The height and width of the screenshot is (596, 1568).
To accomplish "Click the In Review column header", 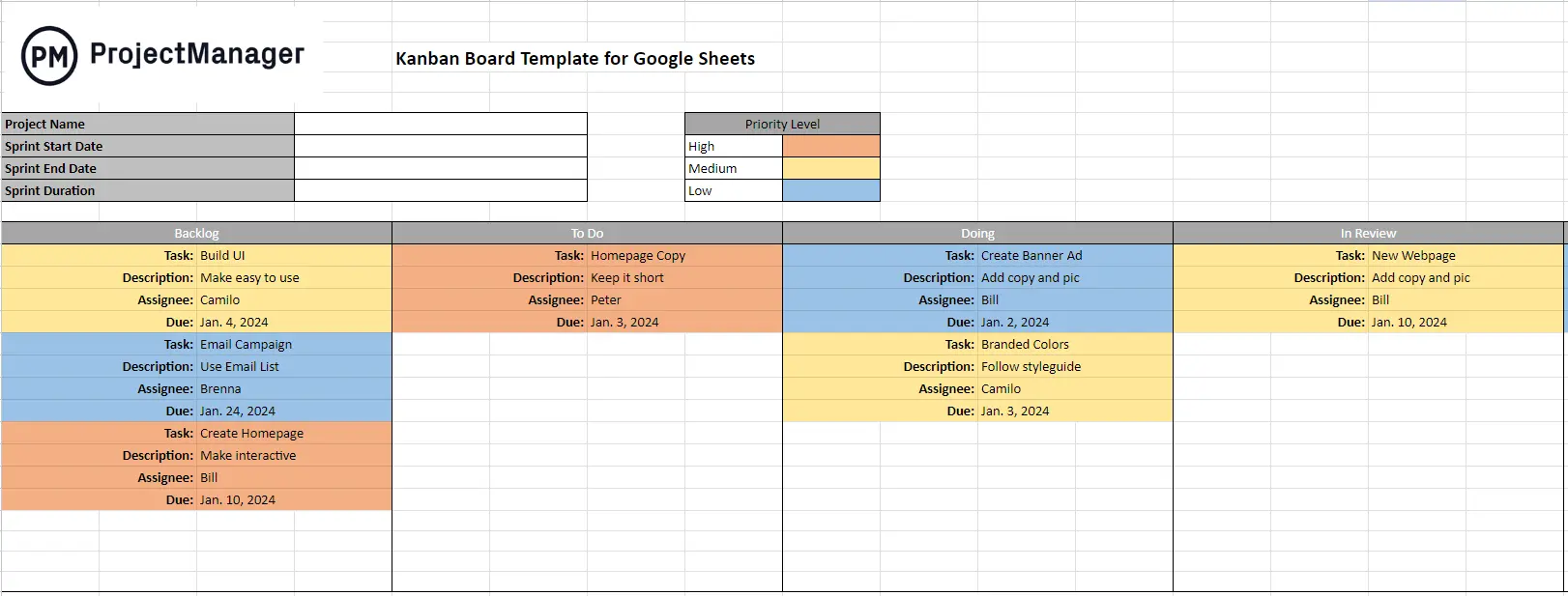I will point(1368,233).
